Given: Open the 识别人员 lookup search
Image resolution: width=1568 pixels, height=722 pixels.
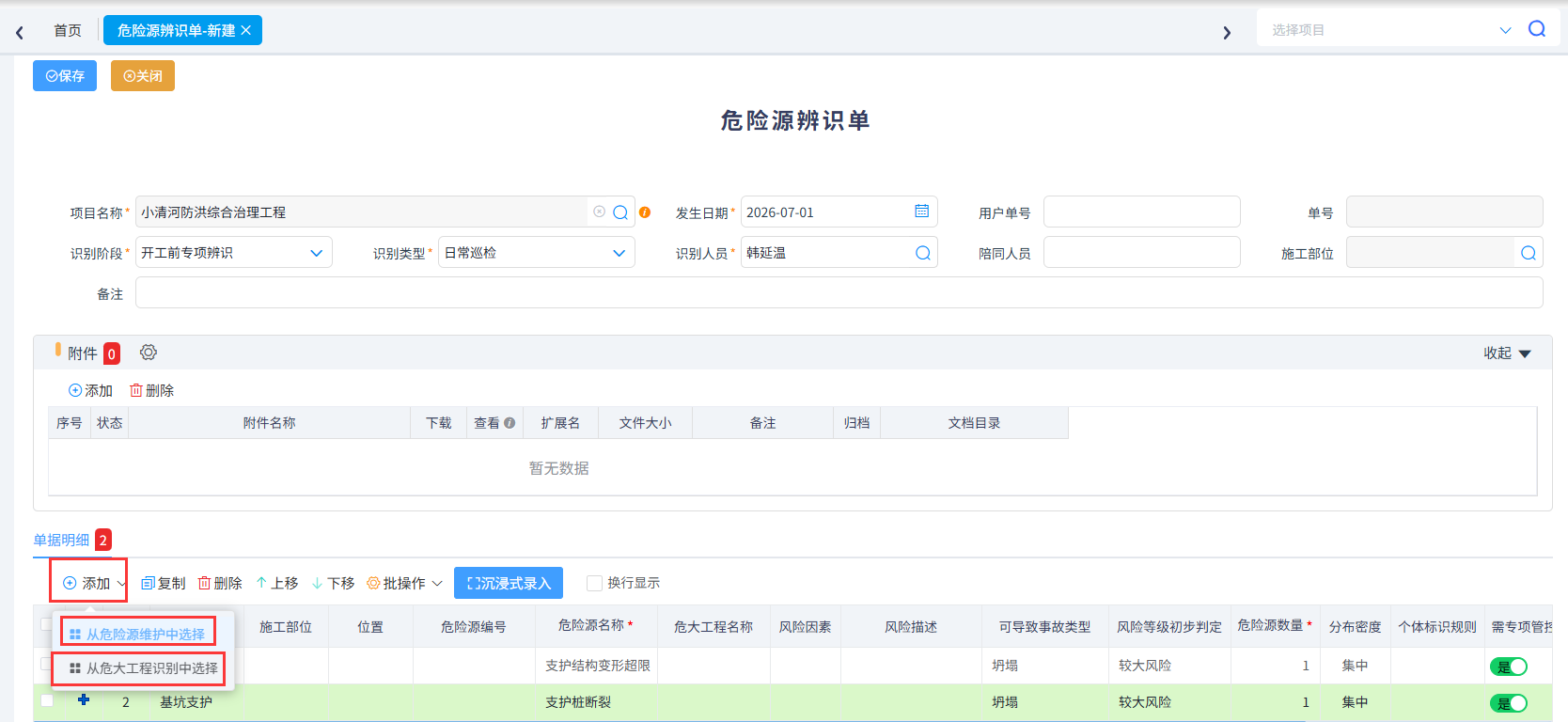Looking at the screenshot, I should point(923,253).
